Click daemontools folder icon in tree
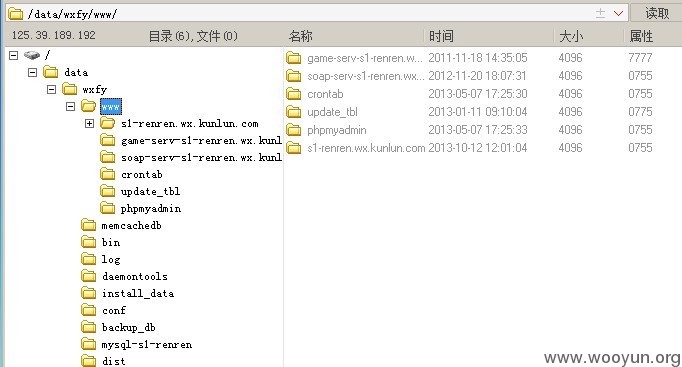 click(89, 277)
